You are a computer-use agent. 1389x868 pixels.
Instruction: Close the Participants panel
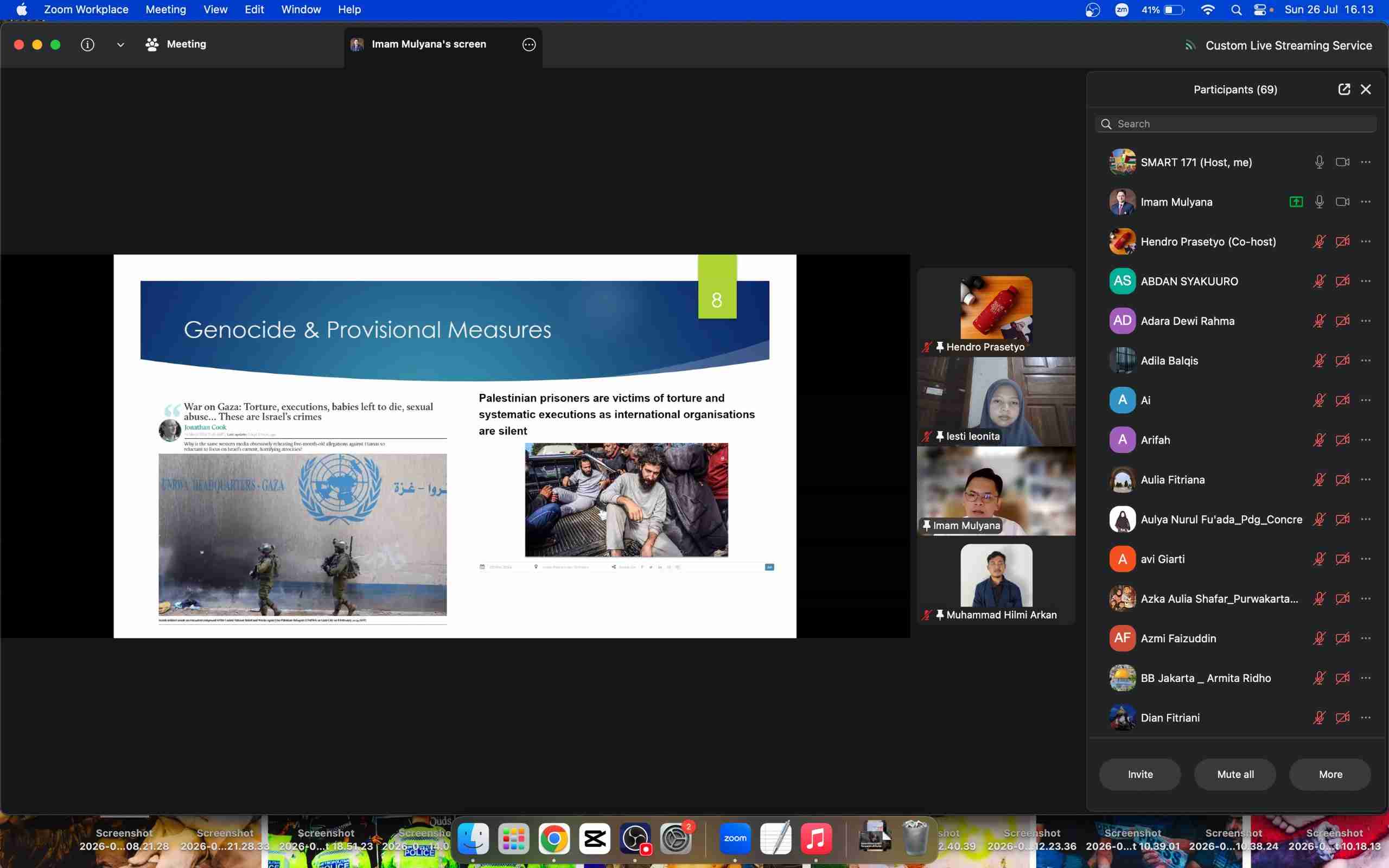point(1366,89)
